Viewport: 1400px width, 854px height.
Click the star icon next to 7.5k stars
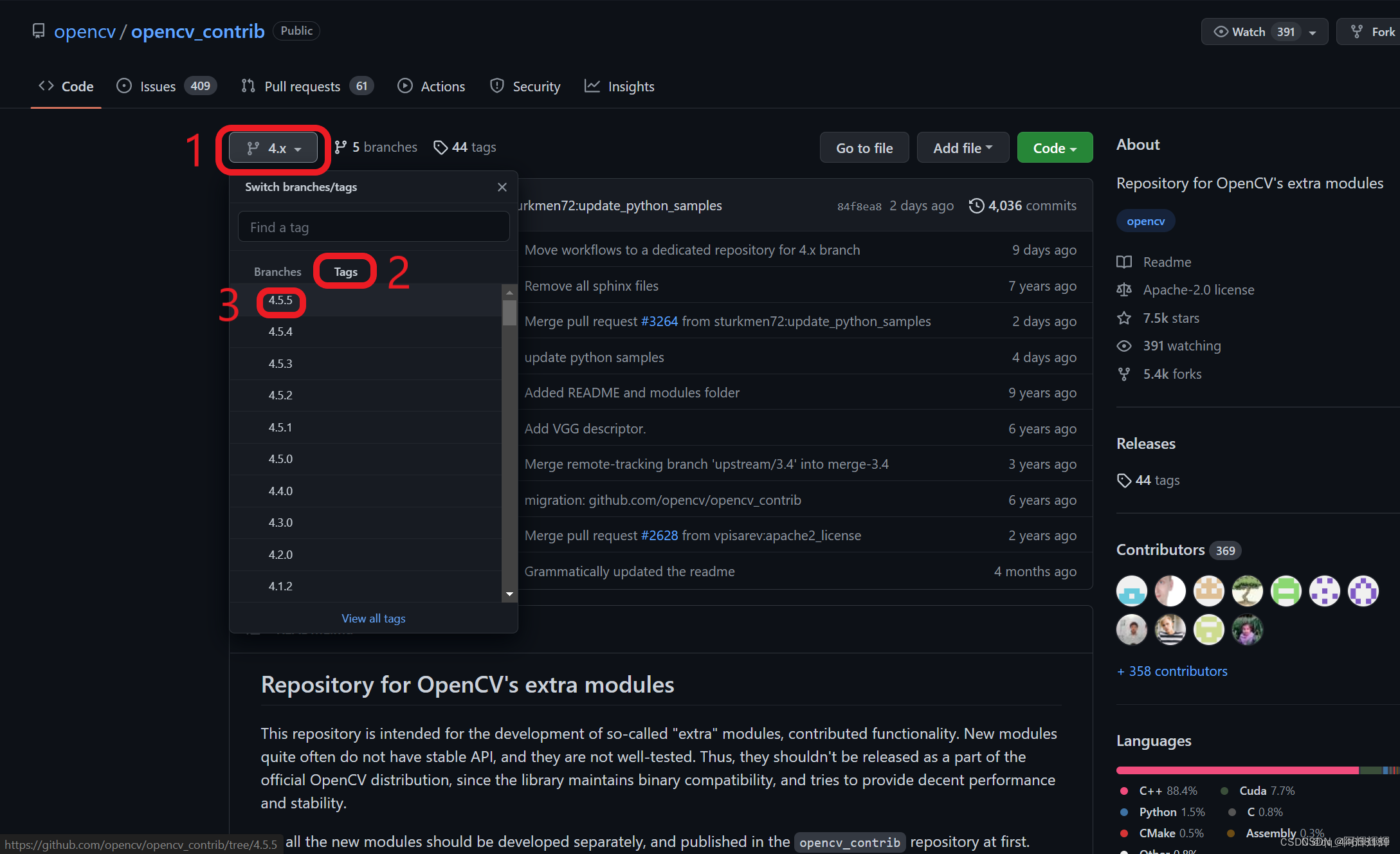[x=1124, y=318]
